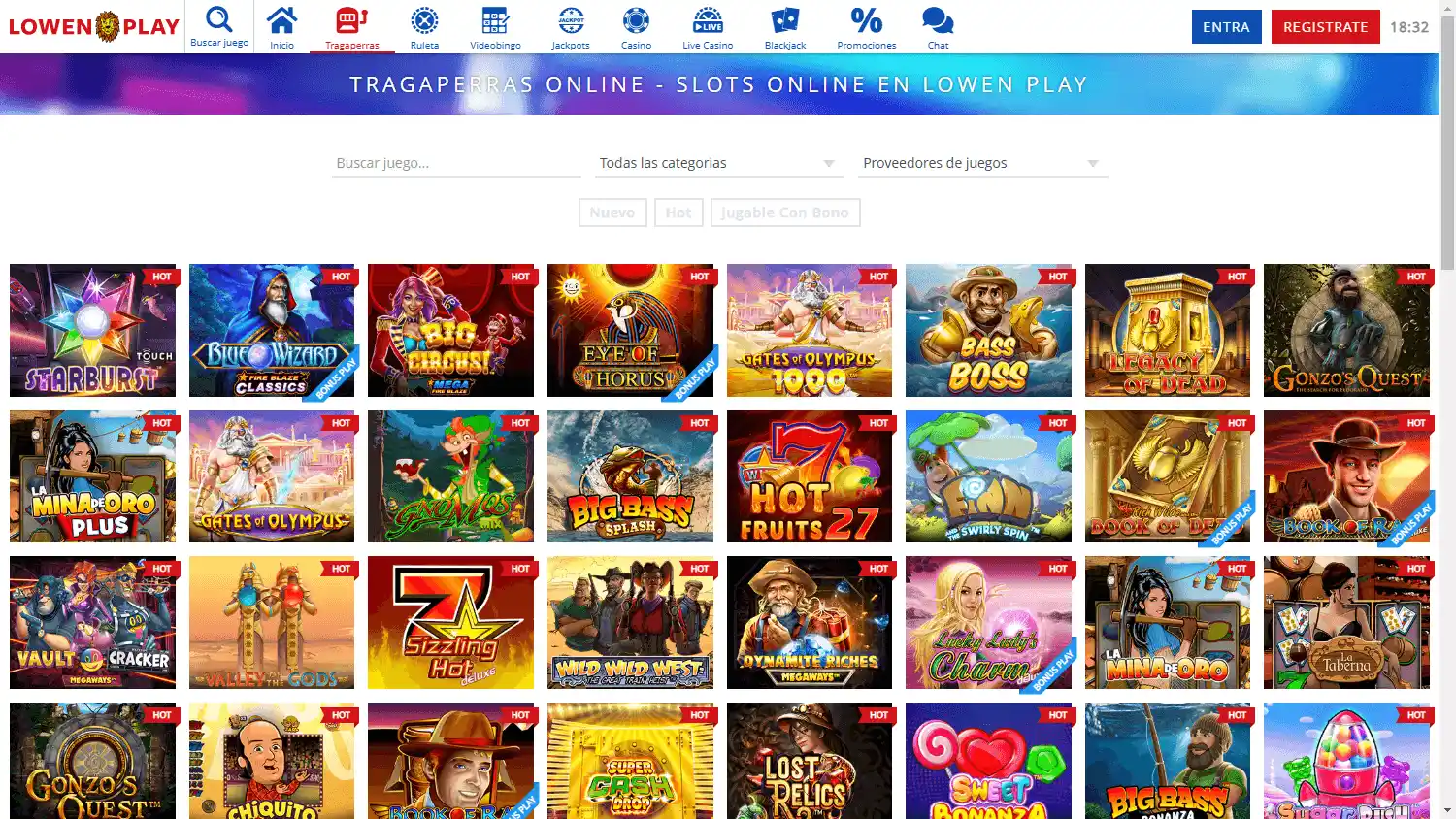
Task: Open the Eye of Horus game
Action: coord(630,331)
